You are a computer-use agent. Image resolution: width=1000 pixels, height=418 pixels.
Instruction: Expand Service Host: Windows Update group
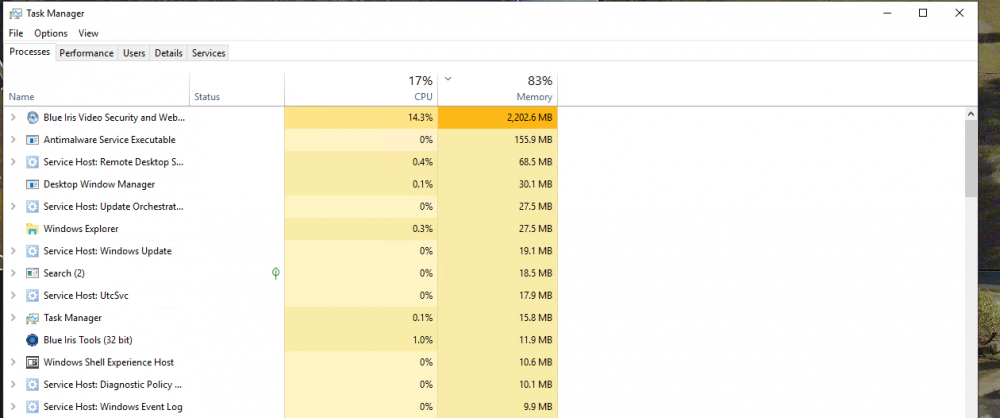pyautogui.click(x=13, y=251)
